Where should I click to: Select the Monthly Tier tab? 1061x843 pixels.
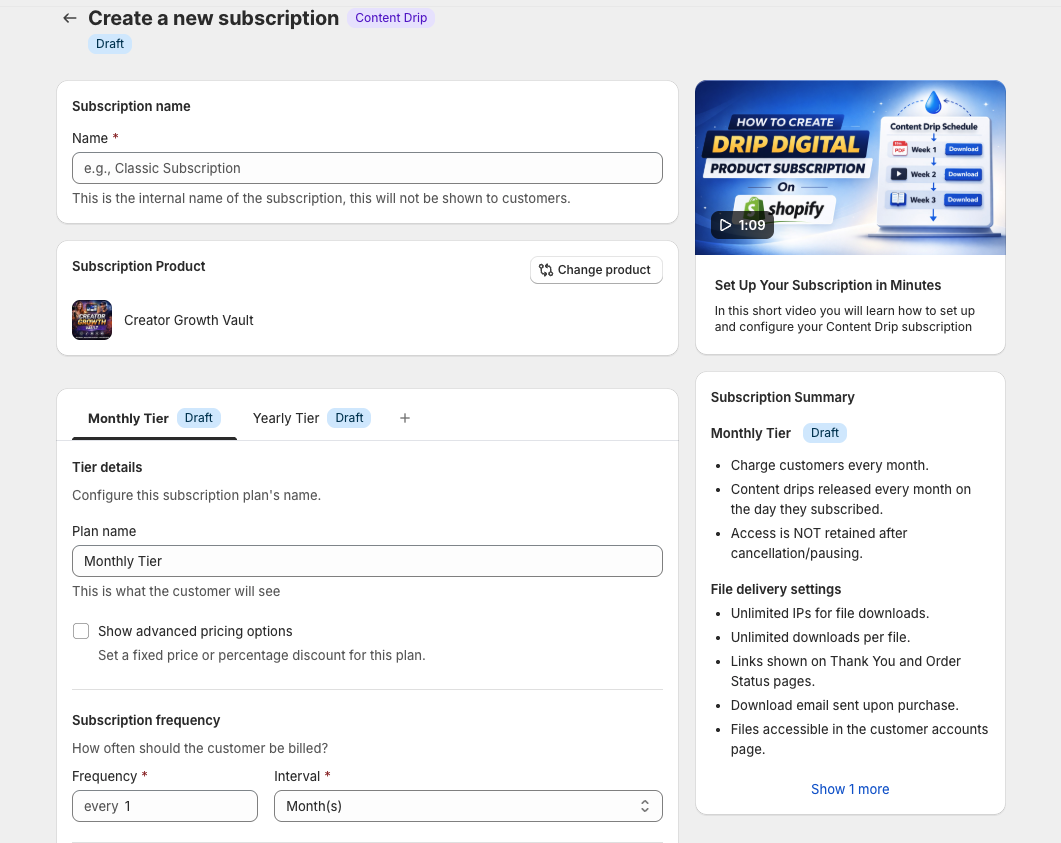tap(128, 418)
